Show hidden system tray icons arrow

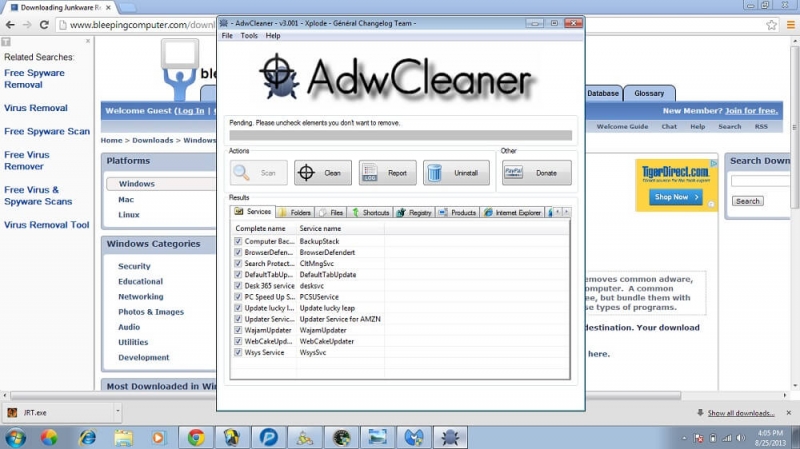coord(684,438)
